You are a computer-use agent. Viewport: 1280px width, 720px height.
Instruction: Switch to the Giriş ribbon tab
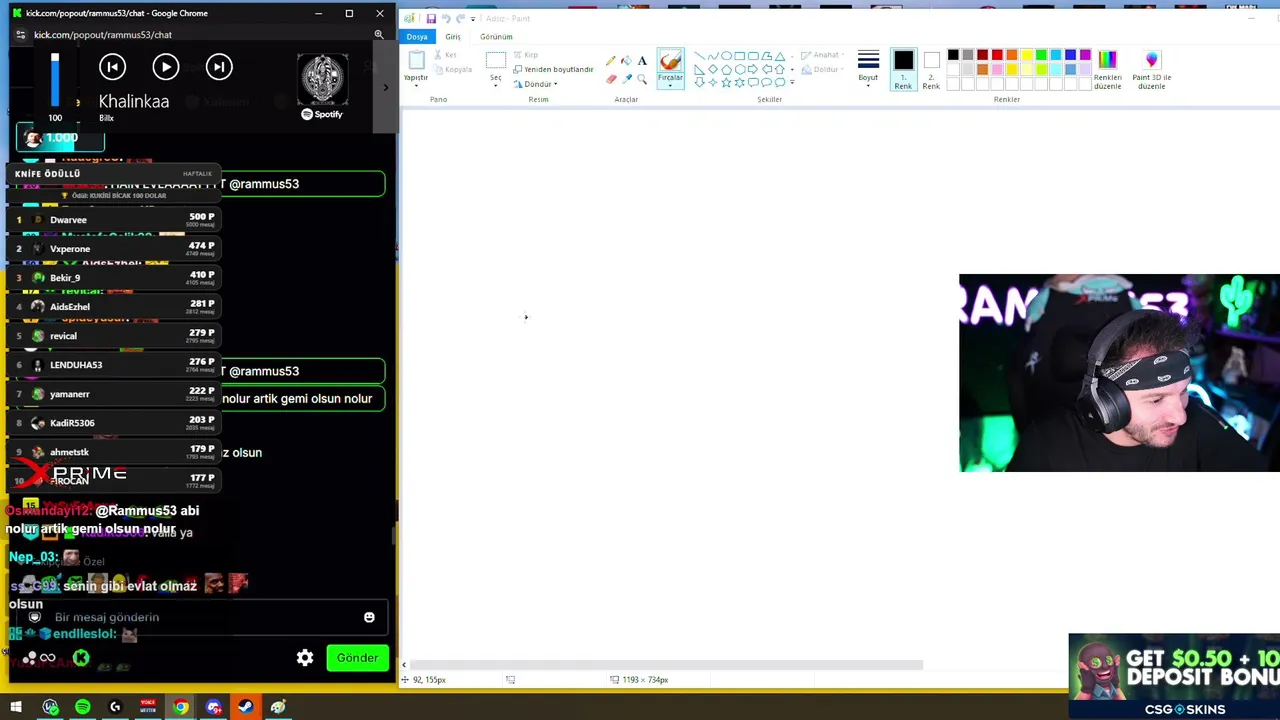453,37
